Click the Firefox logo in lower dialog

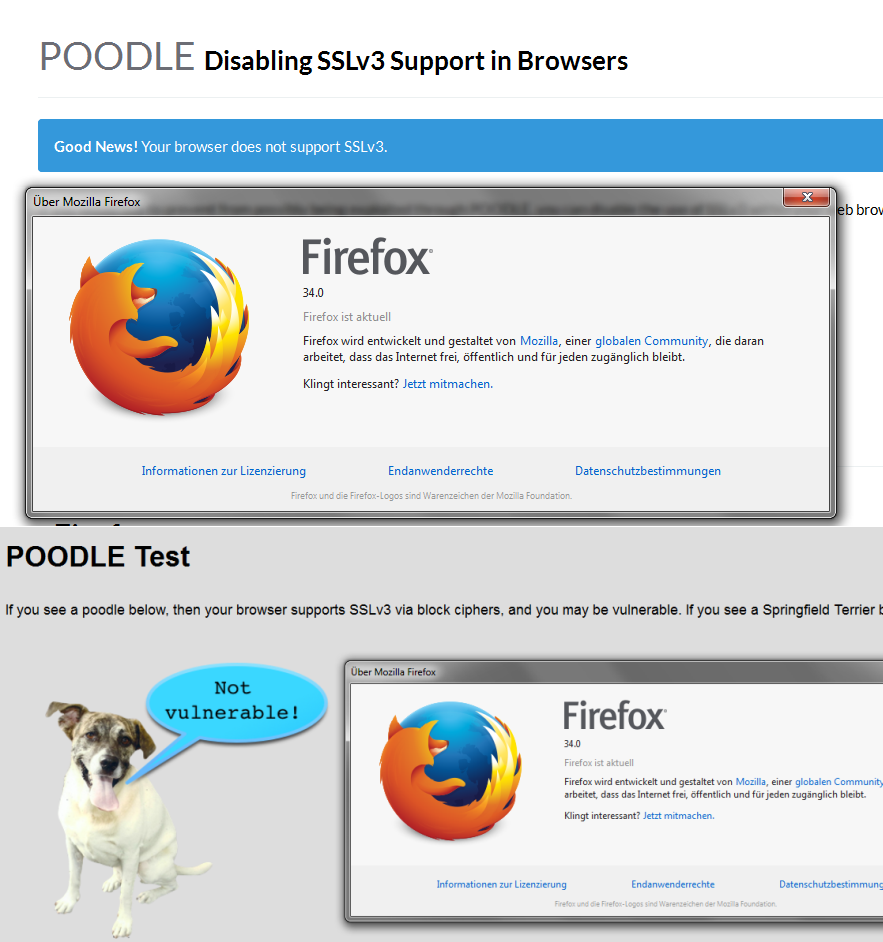(x=451, y=771)
